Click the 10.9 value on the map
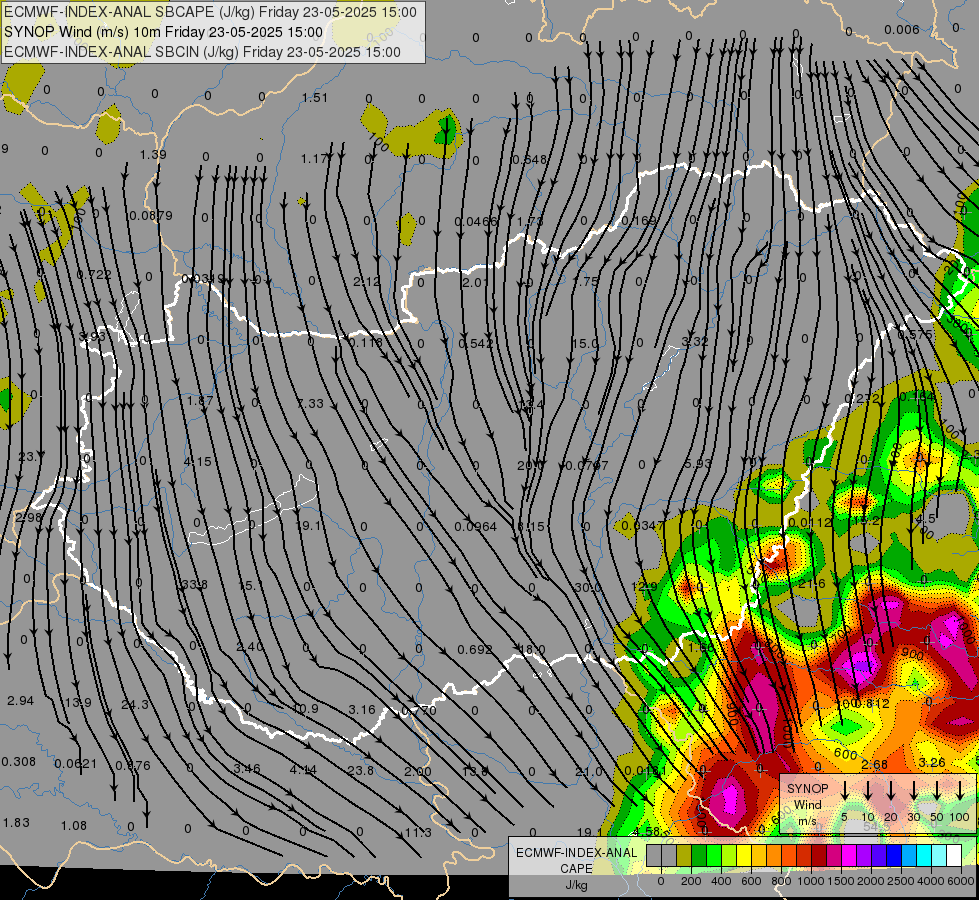 pos(305,709)
